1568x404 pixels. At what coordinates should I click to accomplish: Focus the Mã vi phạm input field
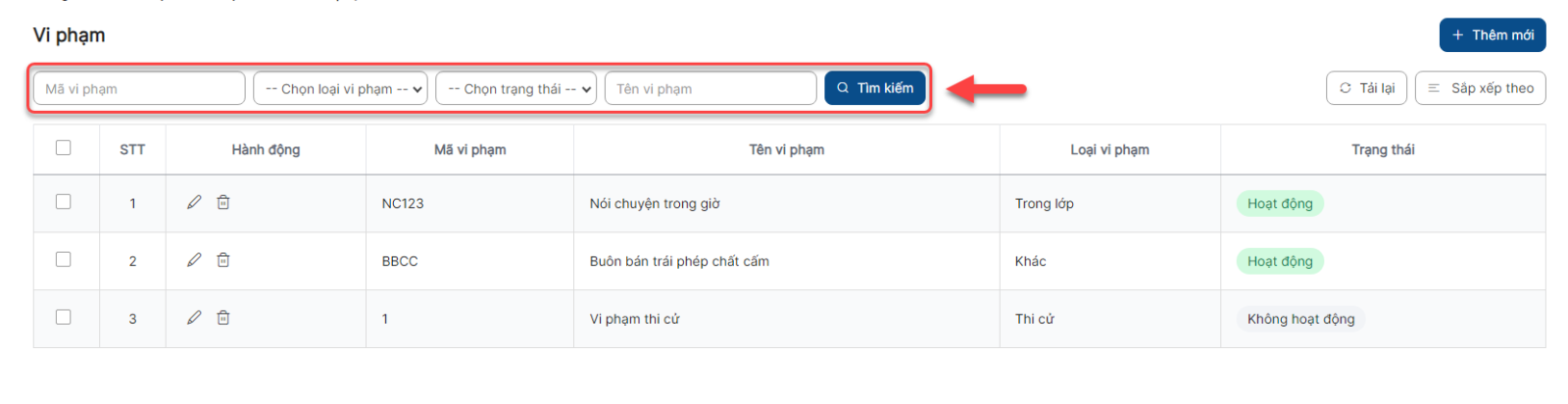139,88
